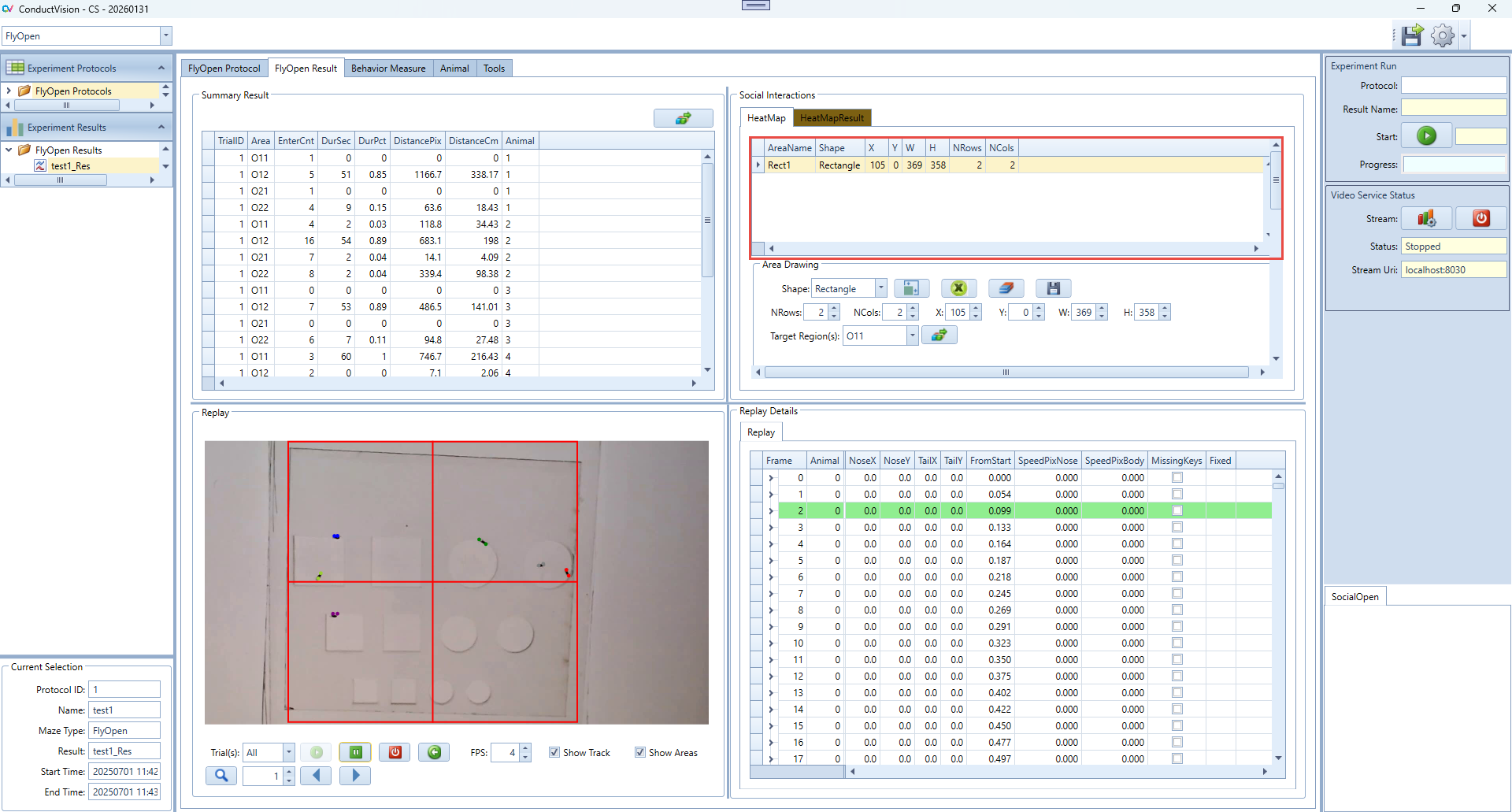Viewport: 1512px width, 812px height.
Task: Switch to the Behavior Measure tab
Action: pos(387,69)
